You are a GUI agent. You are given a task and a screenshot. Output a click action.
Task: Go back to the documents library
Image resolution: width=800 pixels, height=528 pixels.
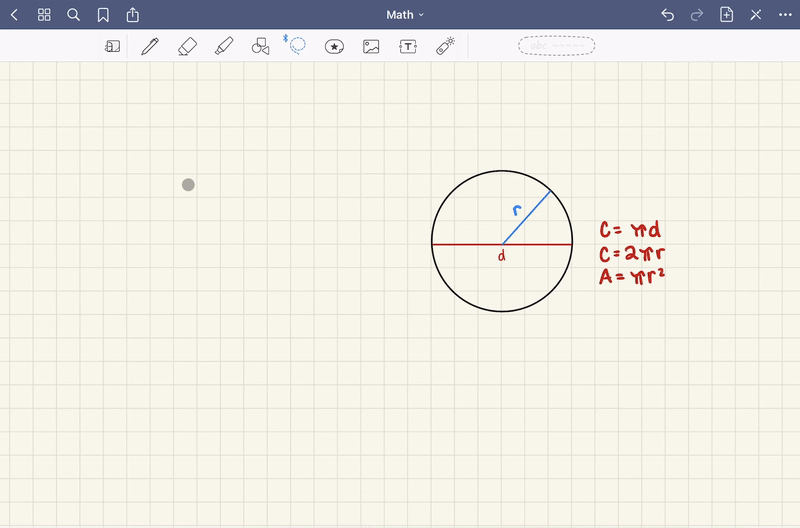click(x=14, y=15)
